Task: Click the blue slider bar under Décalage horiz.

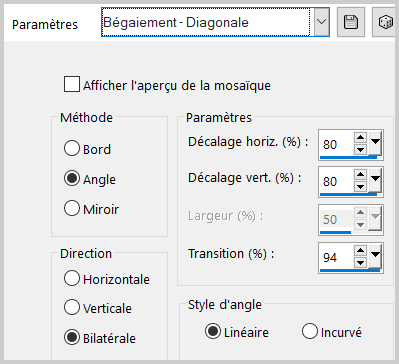Action: 348,157
